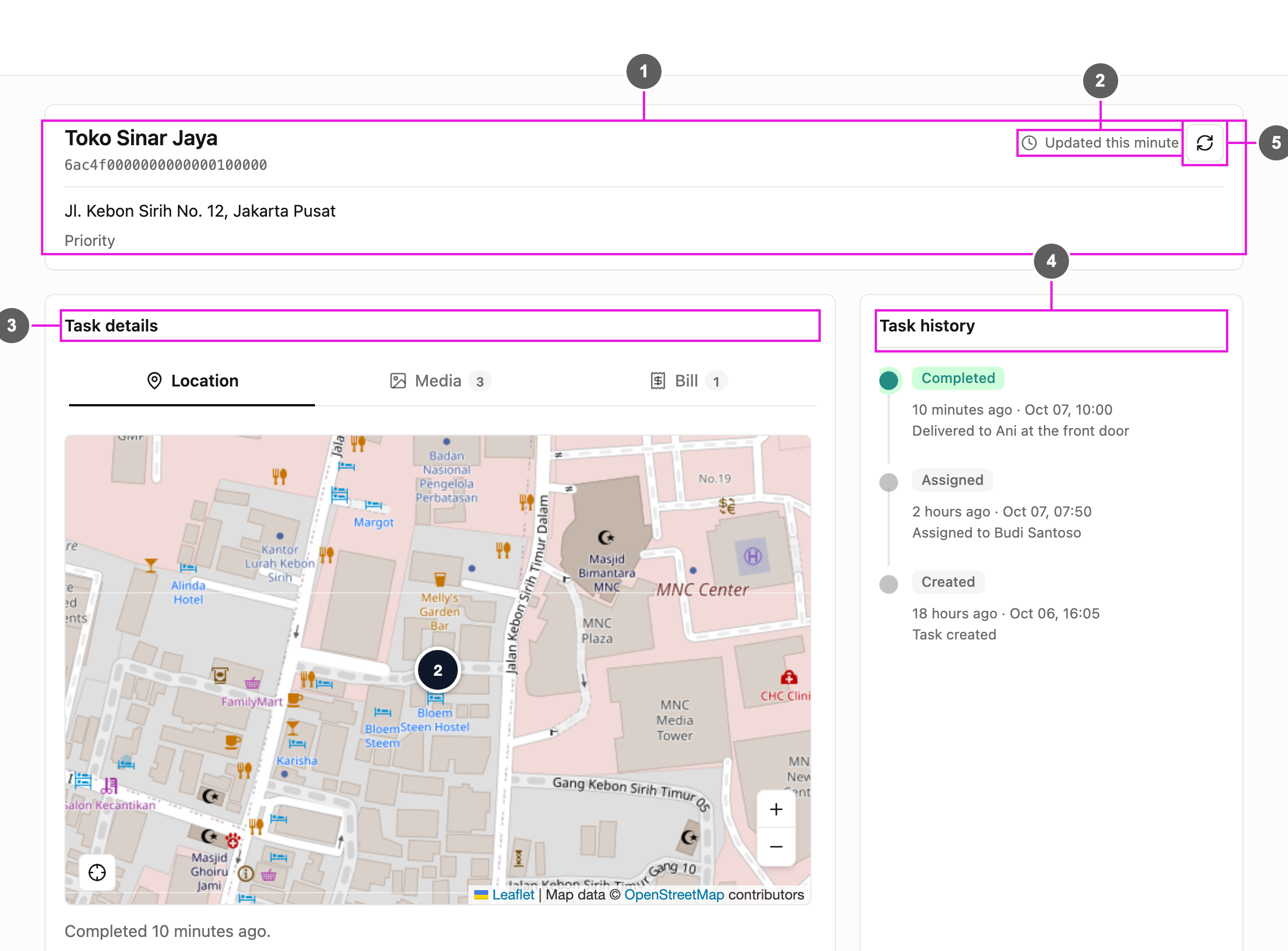The image size is (1288, 951).
Task: Click the CHC Clinic red marker on map
Action: [x=789, y=678]
